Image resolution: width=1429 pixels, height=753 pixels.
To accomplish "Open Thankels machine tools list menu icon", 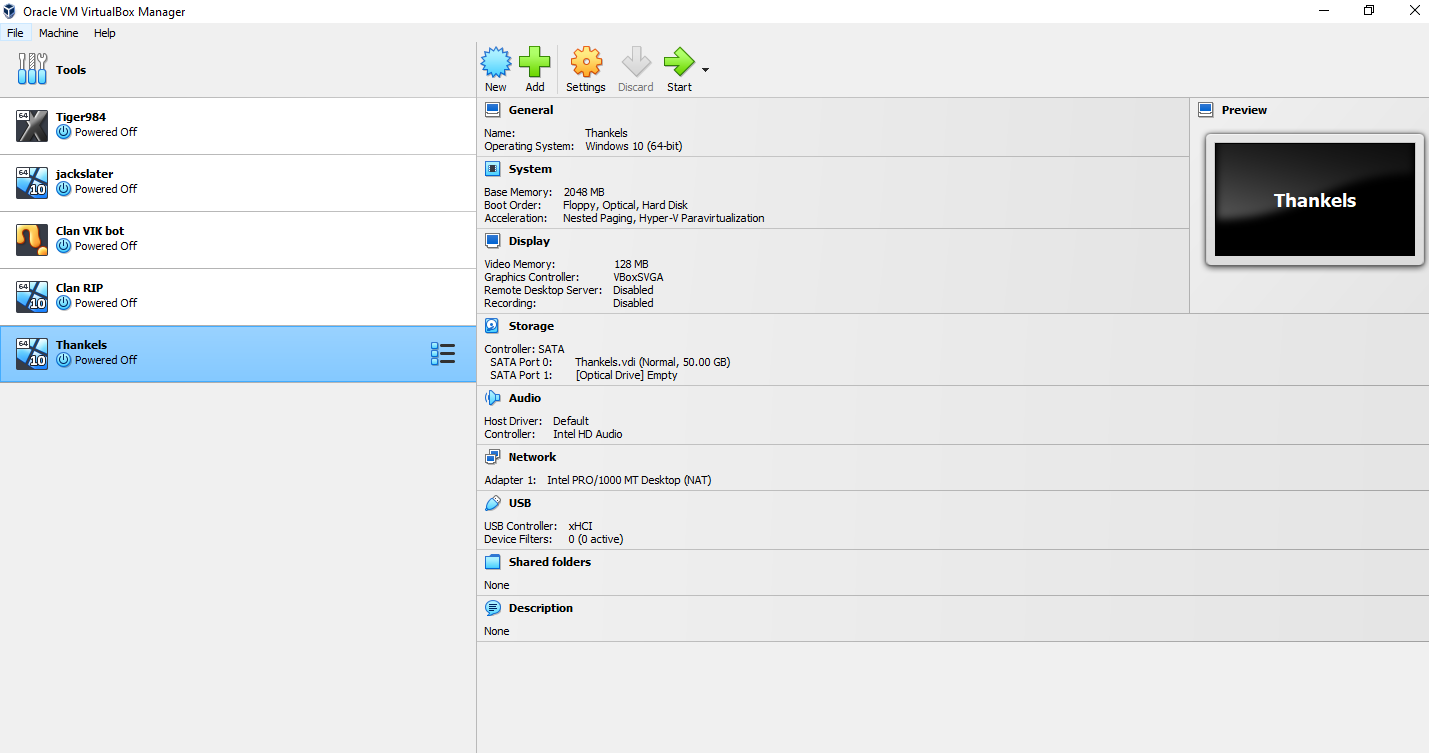I will (443, 354).
